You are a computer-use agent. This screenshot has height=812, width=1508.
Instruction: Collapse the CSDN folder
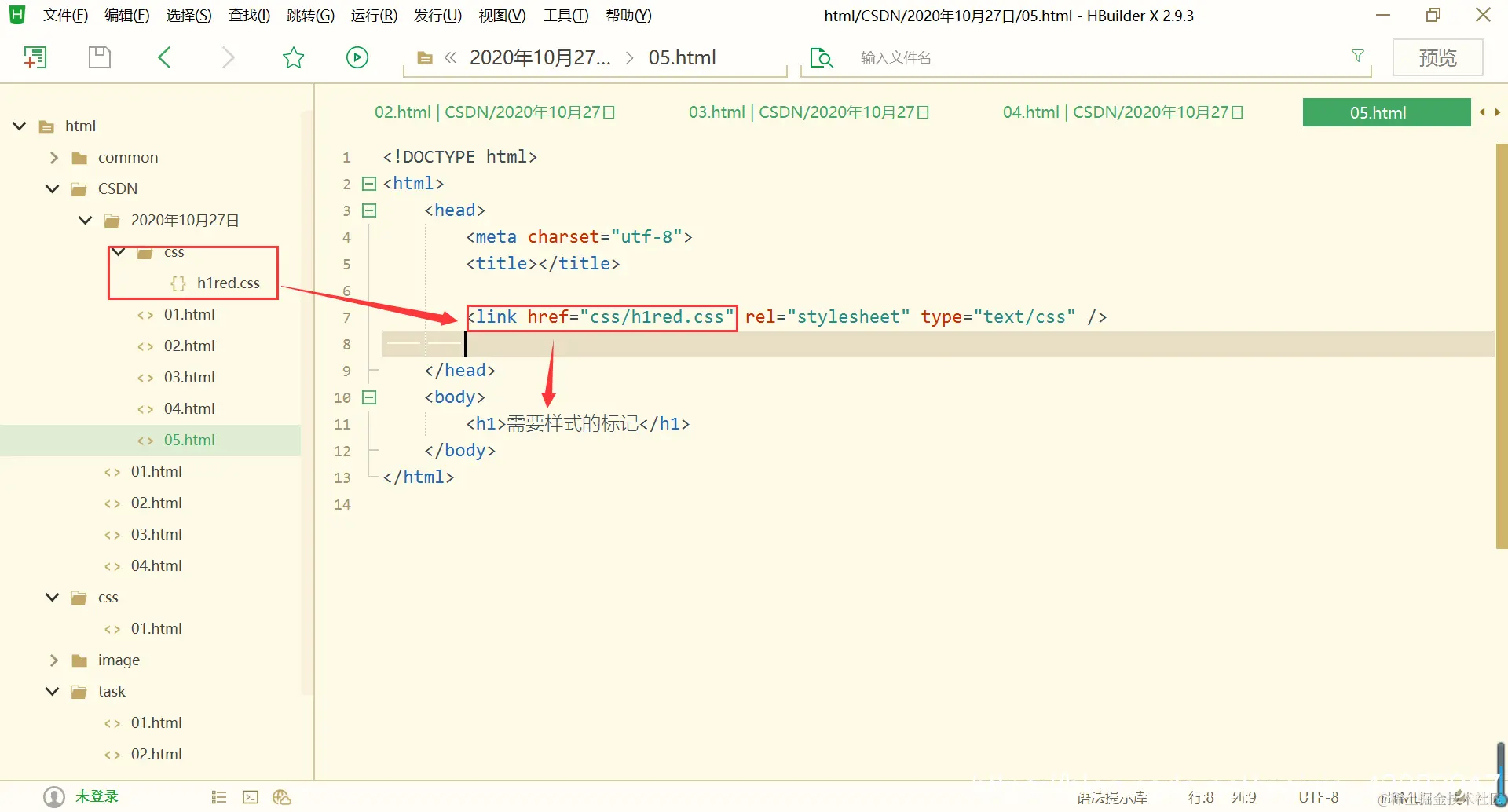[53, 188]
